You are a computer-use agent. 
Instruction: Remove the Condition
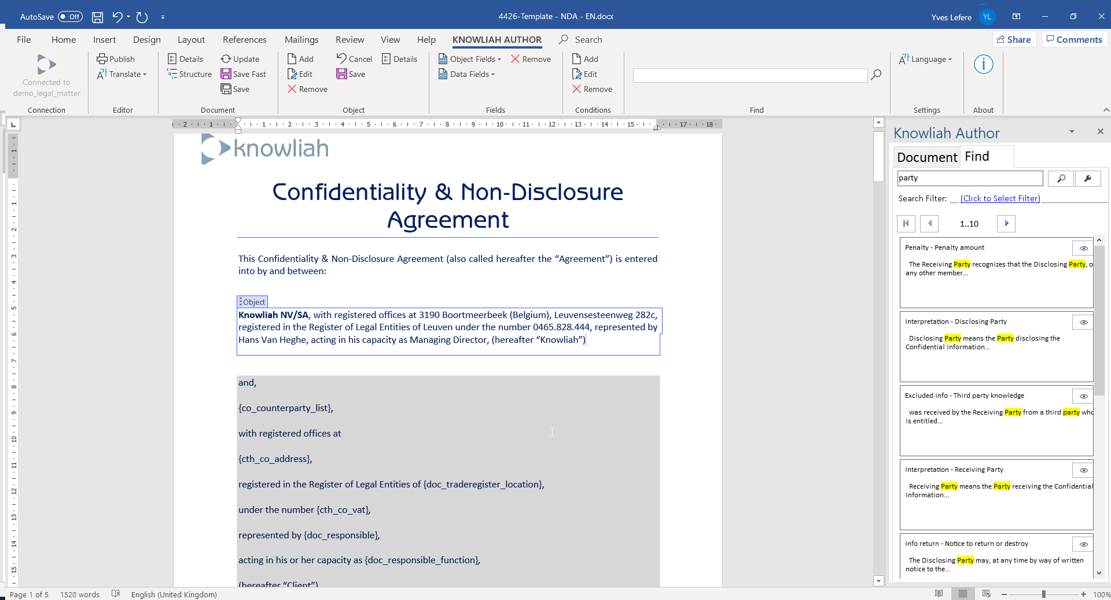click(x=592, y=89)
